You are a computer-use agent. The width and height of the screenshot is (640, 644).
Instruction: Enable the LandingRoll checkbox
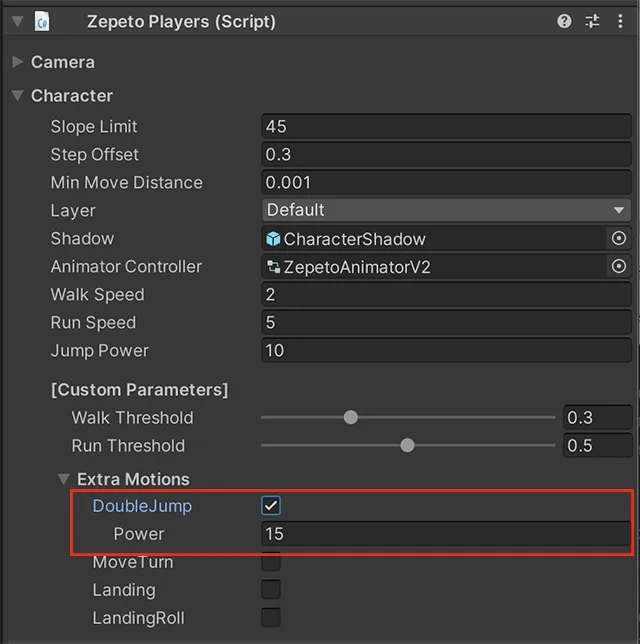(271, 617)
